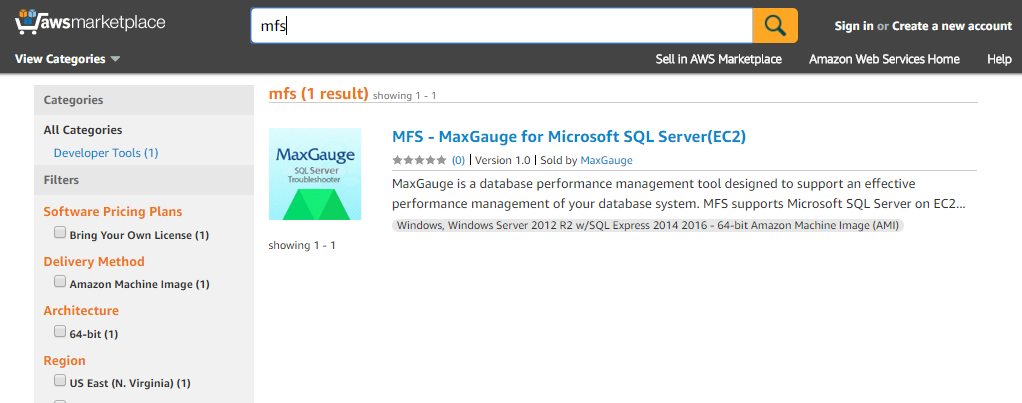Open the Sign in link
Image resolution: width=1022 pixels, height=403 pixels.
854,26
